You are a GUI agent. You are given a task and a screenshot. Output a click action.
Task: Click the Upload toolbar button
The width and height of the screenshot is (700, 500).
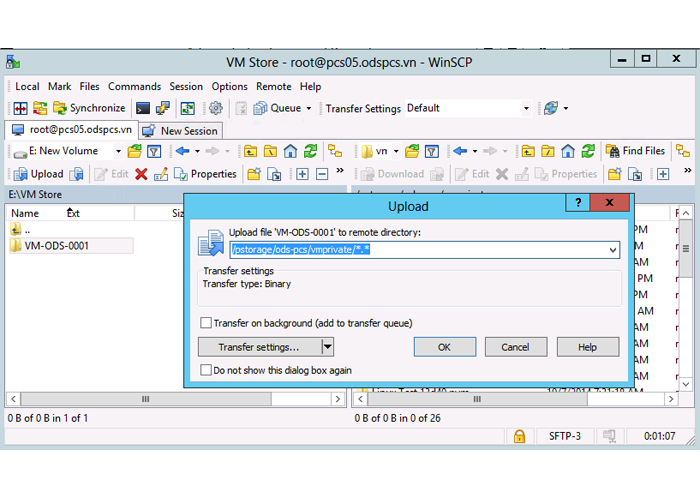point(38,174)
